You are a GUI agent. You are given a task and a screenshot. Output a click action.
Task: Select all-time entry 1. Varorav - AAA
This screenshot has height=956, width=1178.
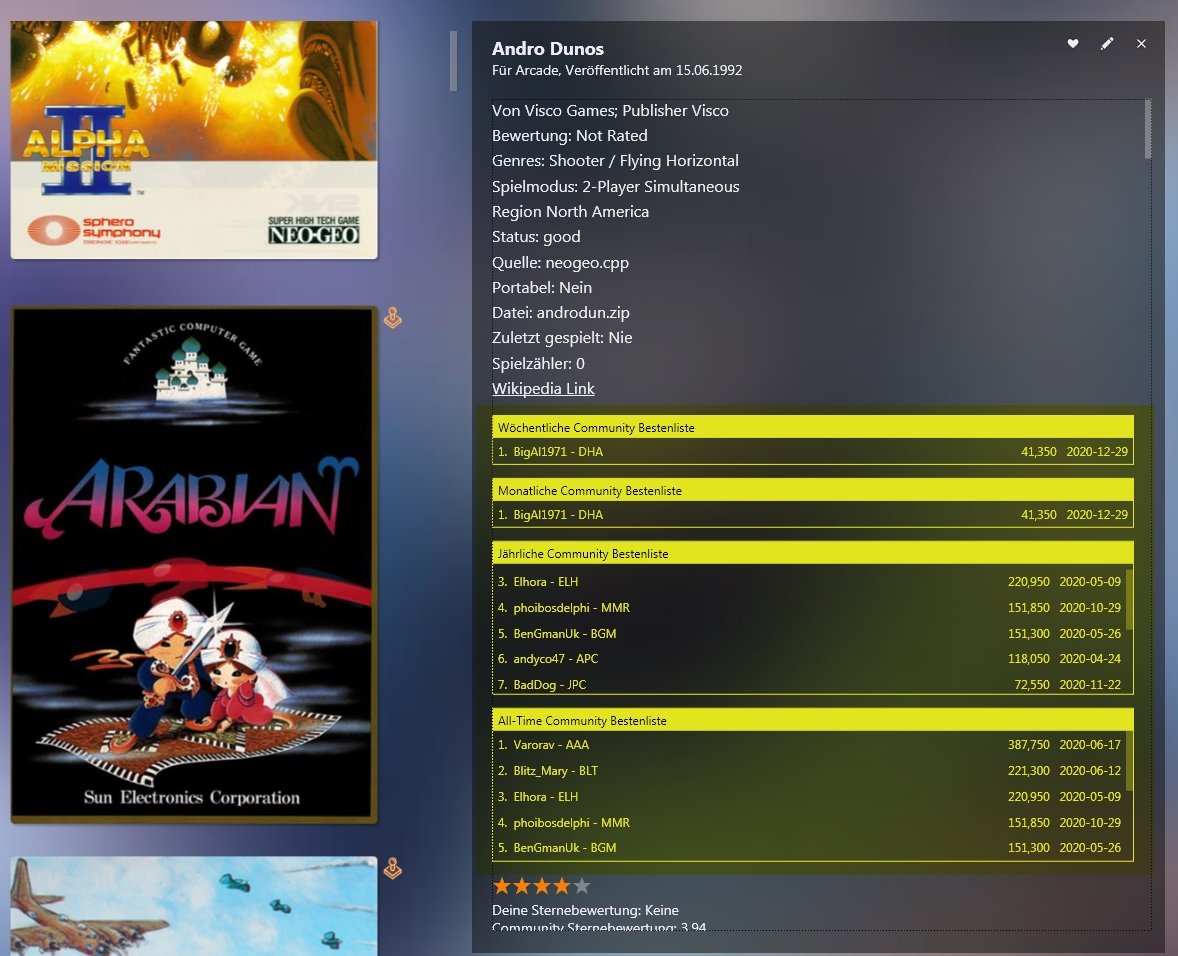pyautogui.click(x=808, y=744)
